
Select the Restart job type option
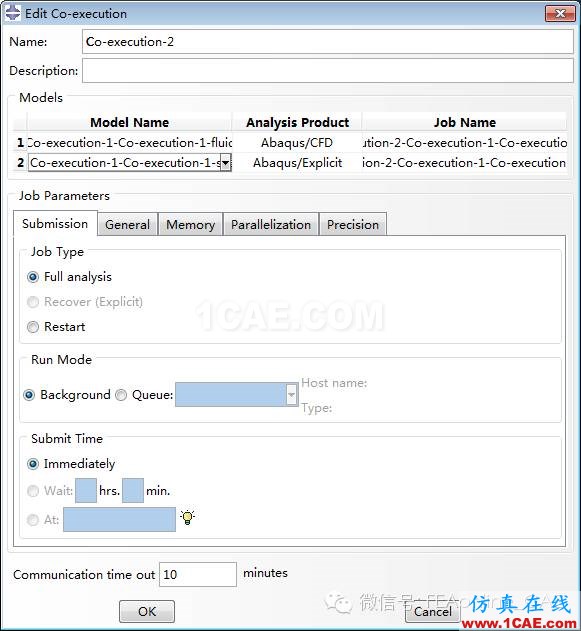[33, 327]
